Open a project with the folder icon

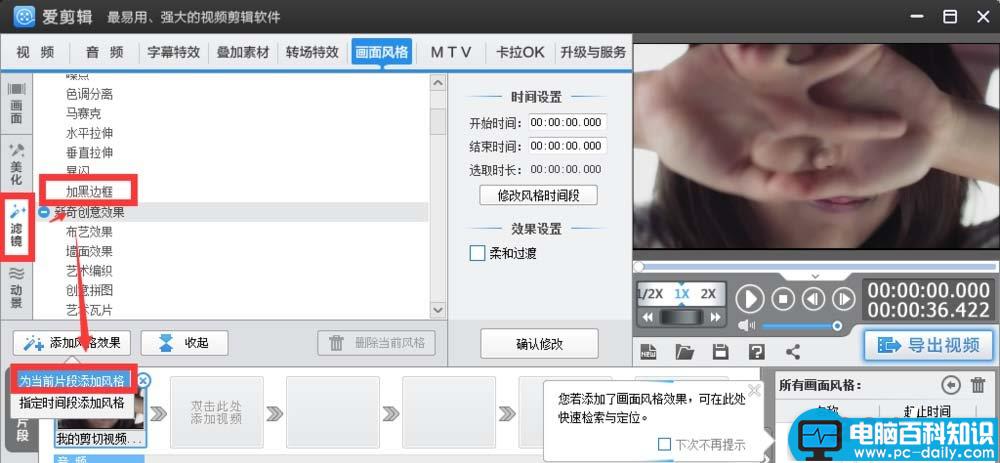tap(685, 351)
